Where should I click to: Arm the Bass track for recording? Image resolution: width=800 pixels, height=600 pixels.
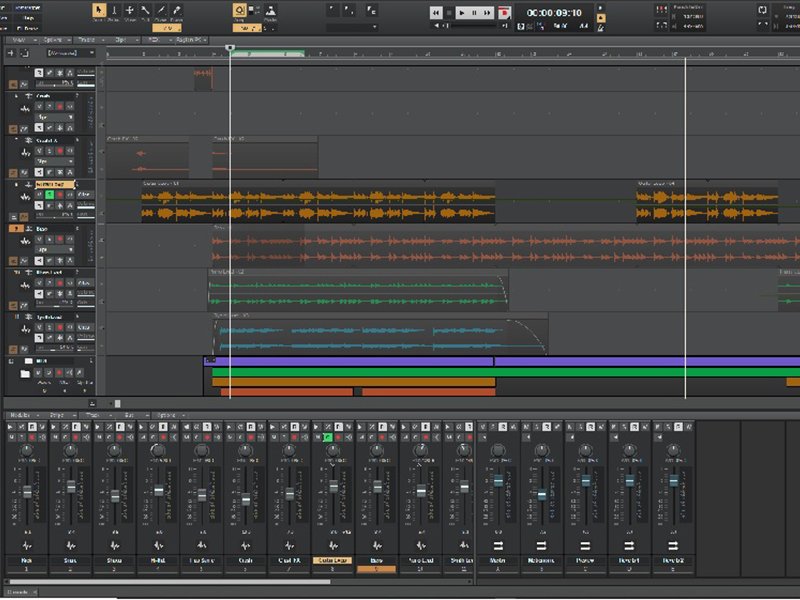(x=59, y=238)
